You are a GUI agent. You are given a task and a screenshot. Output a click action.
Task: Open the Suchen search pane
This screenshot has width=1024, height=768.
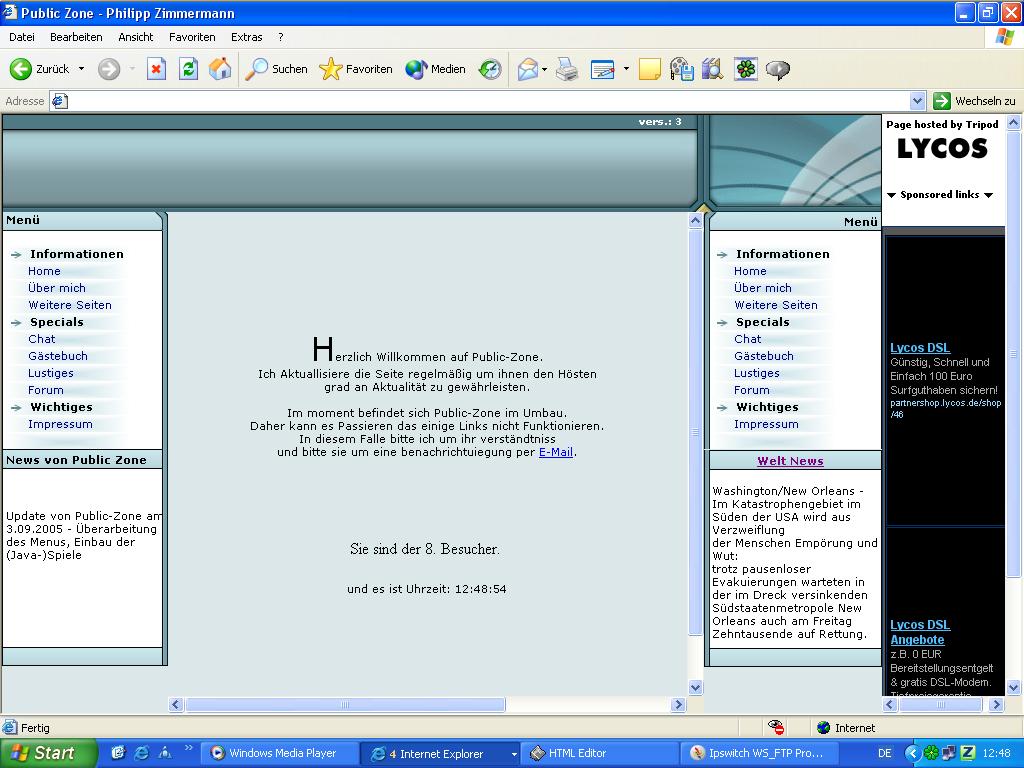click(x=277, y=69)
